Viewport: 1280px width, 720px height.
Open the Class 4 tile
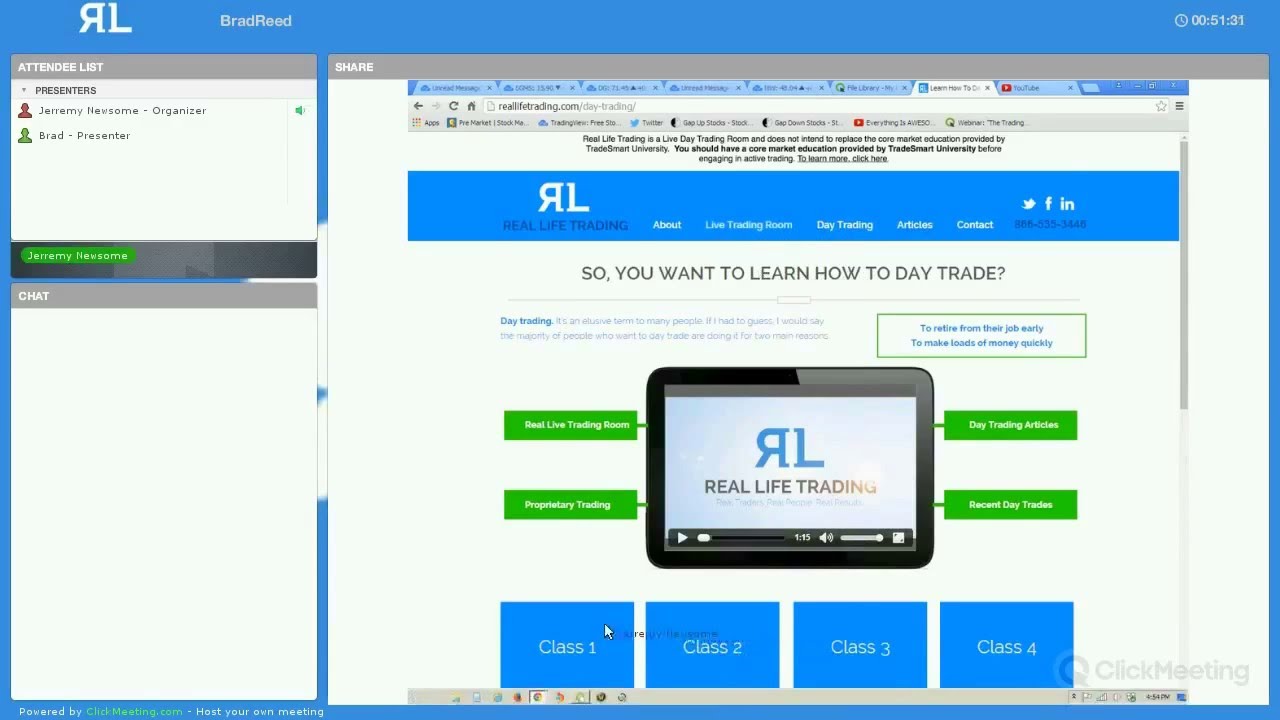(x=1006, y=645)
